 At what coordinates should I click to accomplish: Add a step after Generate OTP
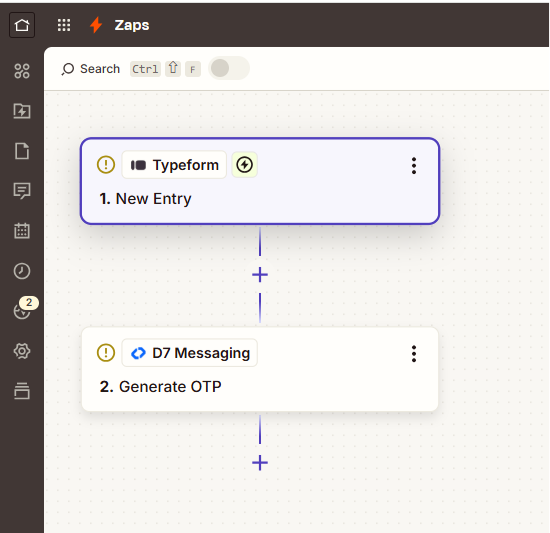coord(260,463)
